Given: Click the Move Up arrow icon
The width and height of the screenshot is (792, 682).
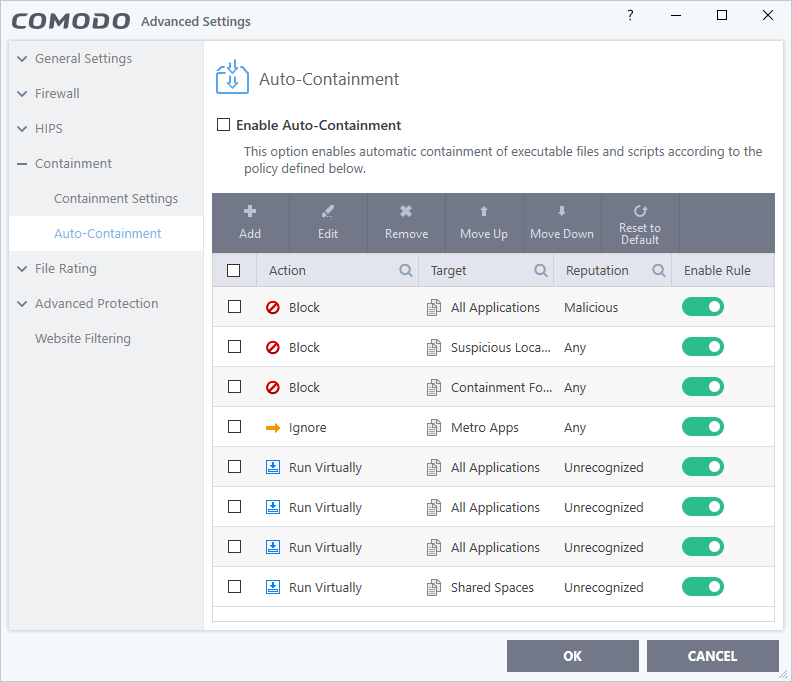Looking at the screenshot, I should click(x=484, y=211).
